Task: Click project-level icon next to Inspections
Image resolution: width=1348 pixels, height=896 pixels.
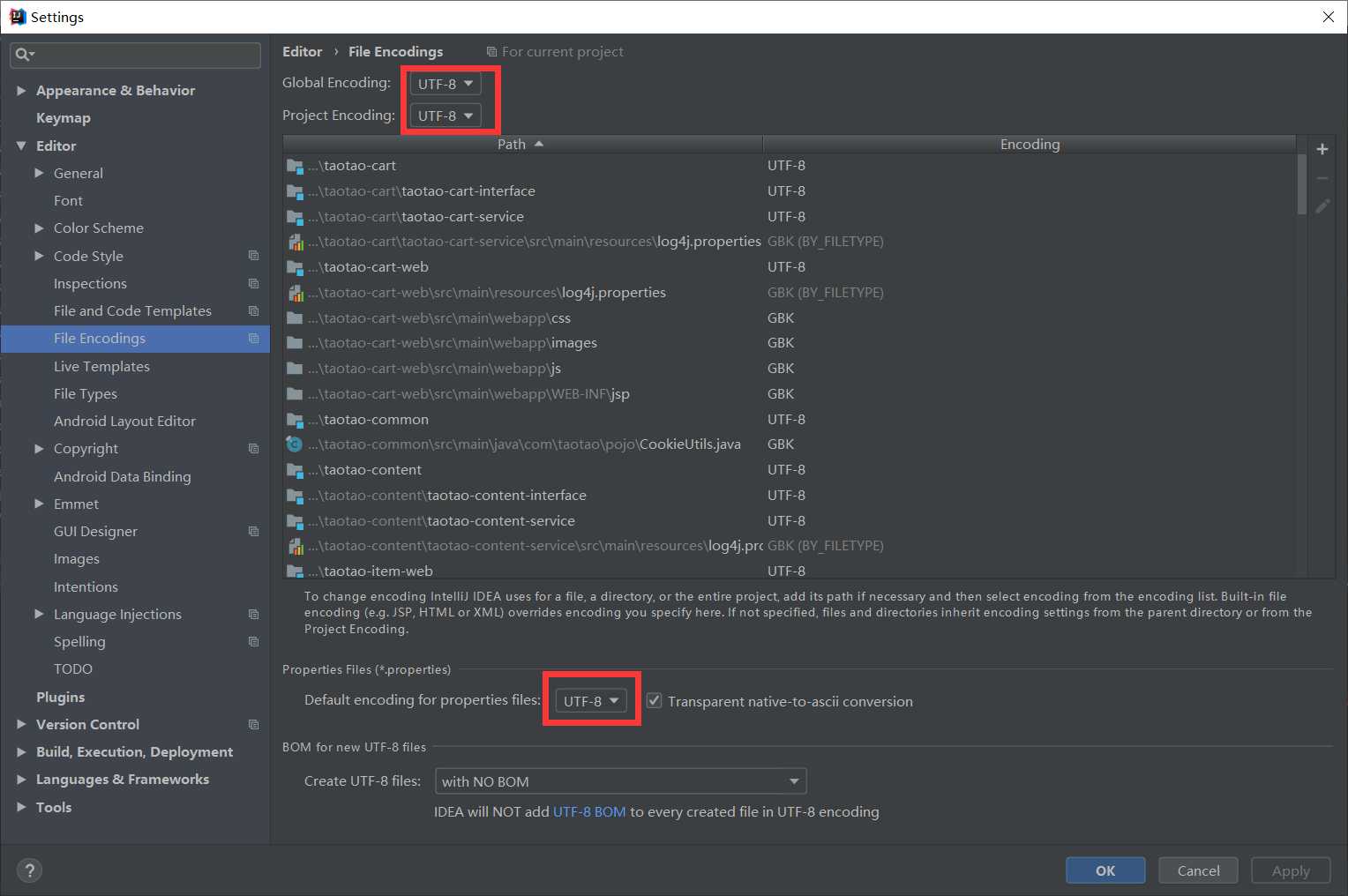Action: (x=253, y=283)
